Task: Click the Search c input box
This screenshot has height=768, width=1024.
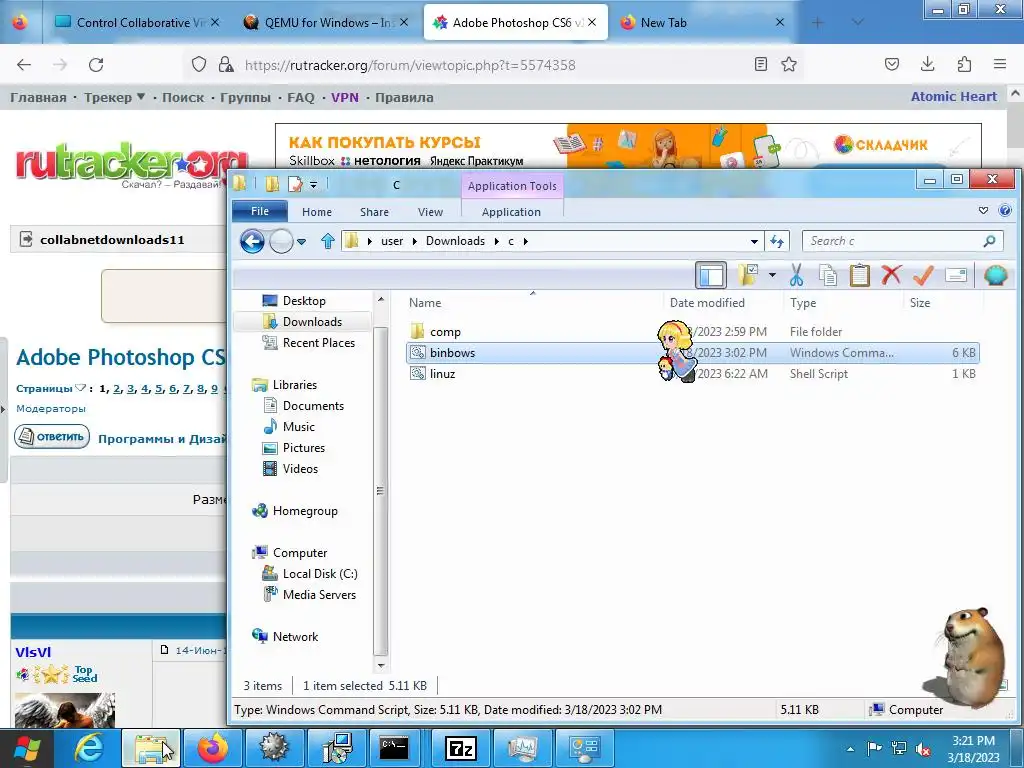Action: click(x=902, y=241)
